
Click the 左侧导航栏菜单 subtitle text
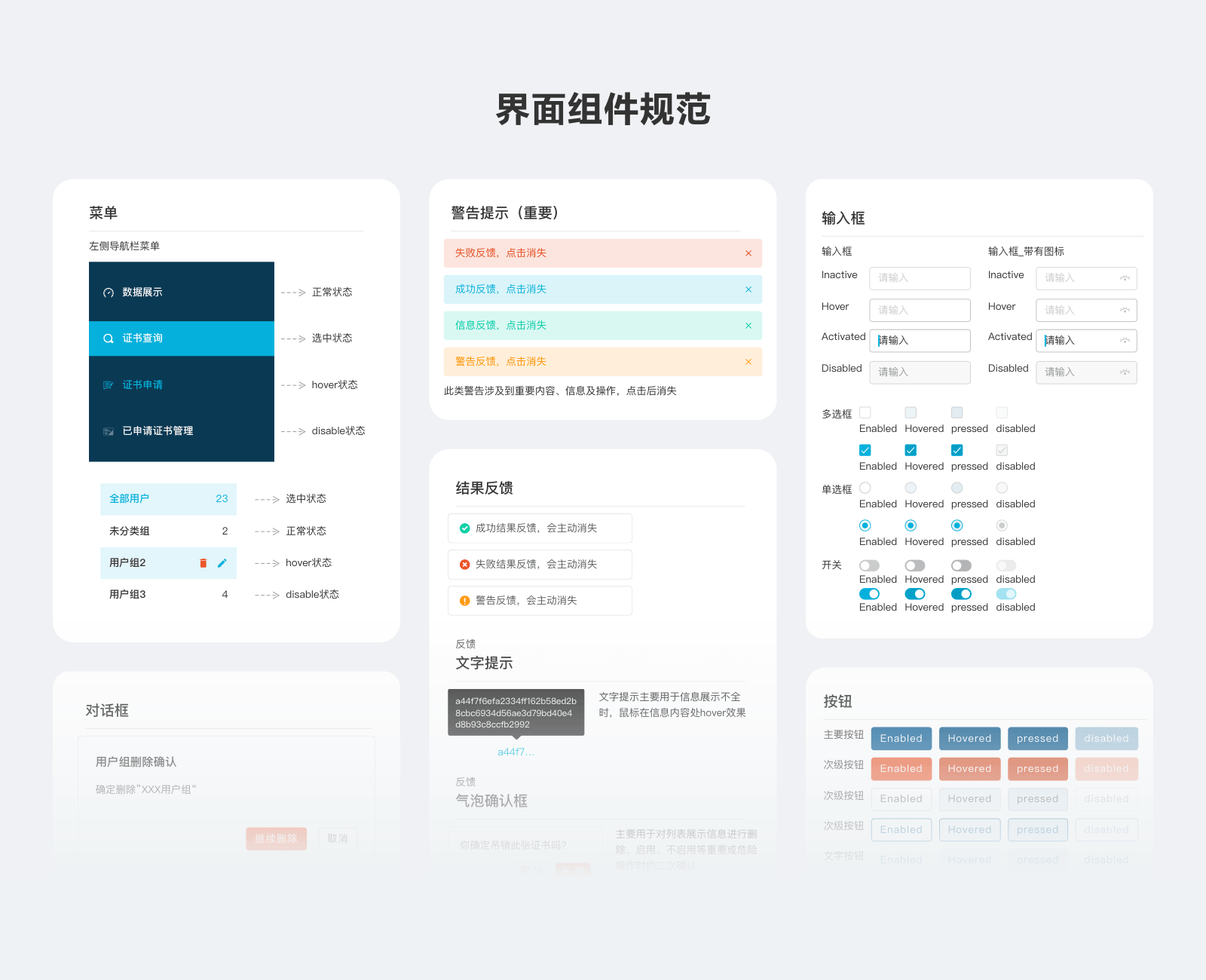124,247
